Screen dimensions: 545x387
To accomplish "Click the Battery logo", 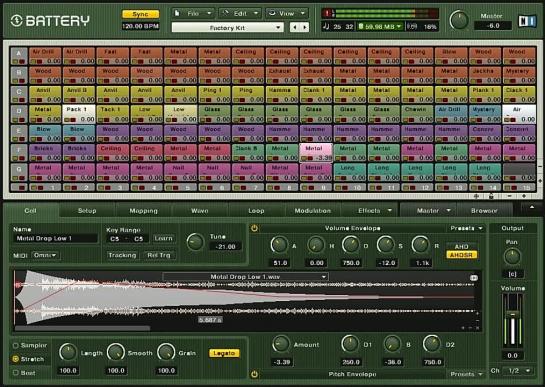I will click(x=50, y=21).
